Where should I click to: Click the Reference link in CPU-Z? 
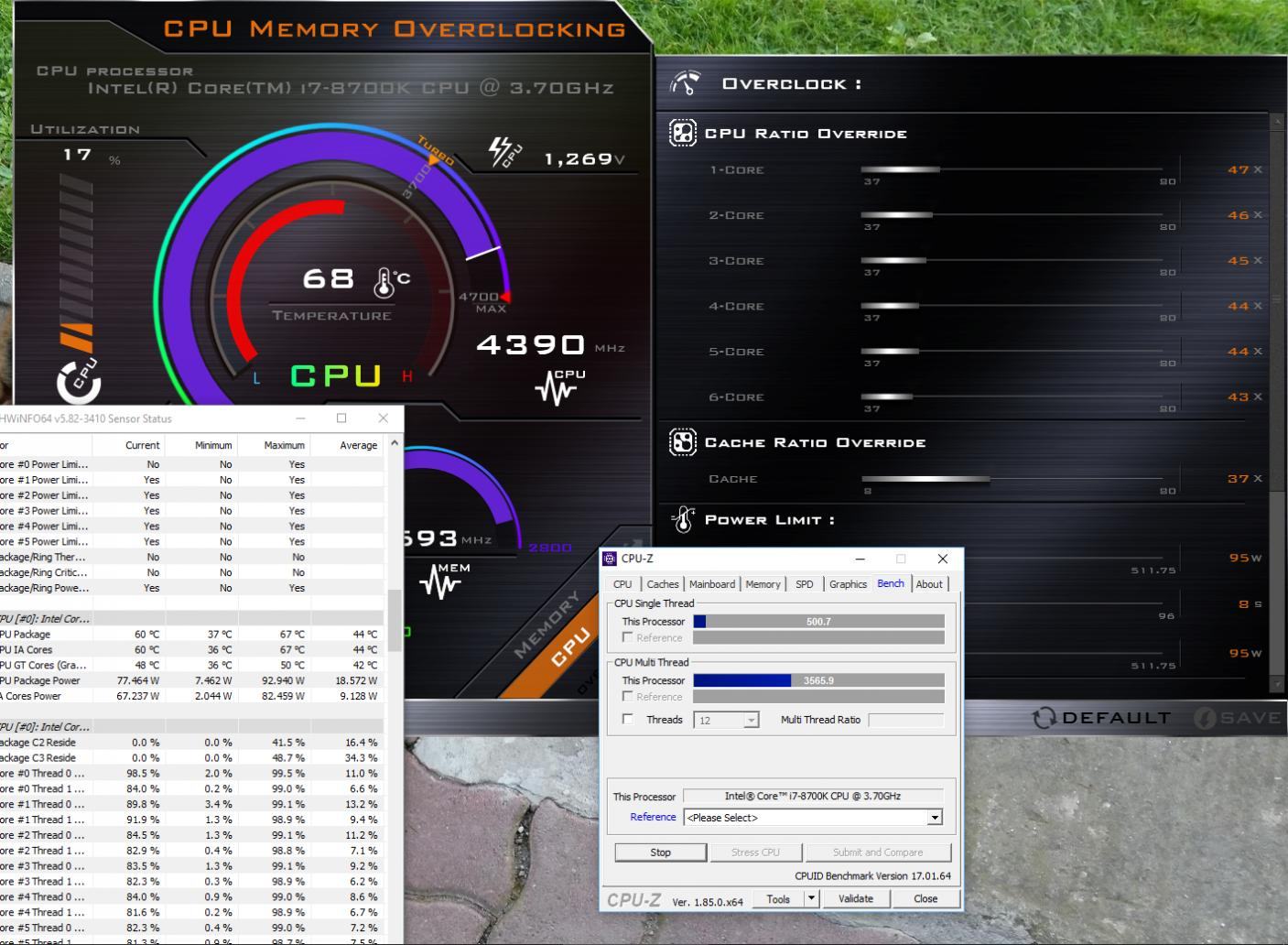(x=653, y=817)
